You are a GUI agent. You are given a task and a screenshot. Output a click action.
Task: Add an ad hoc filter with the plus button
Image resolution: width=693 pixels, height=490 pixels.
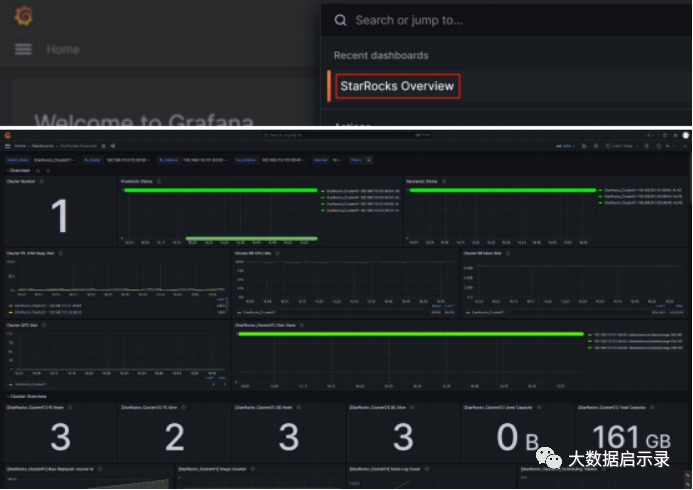tap(369, 160)
